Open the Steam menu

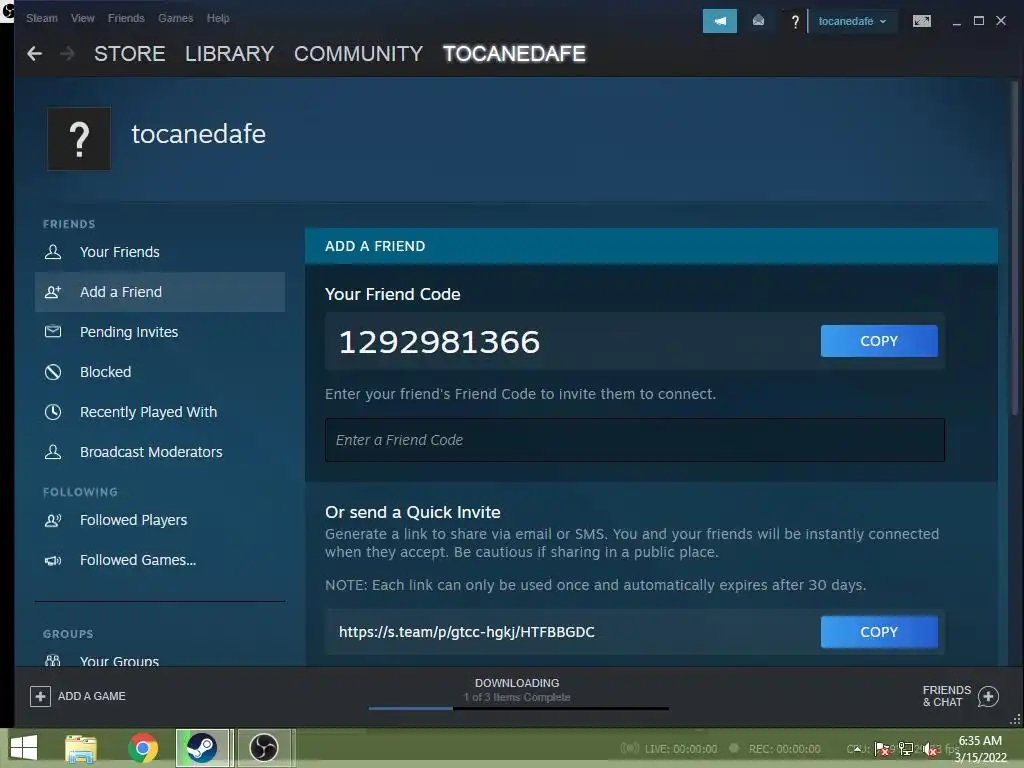click(42, 18)
